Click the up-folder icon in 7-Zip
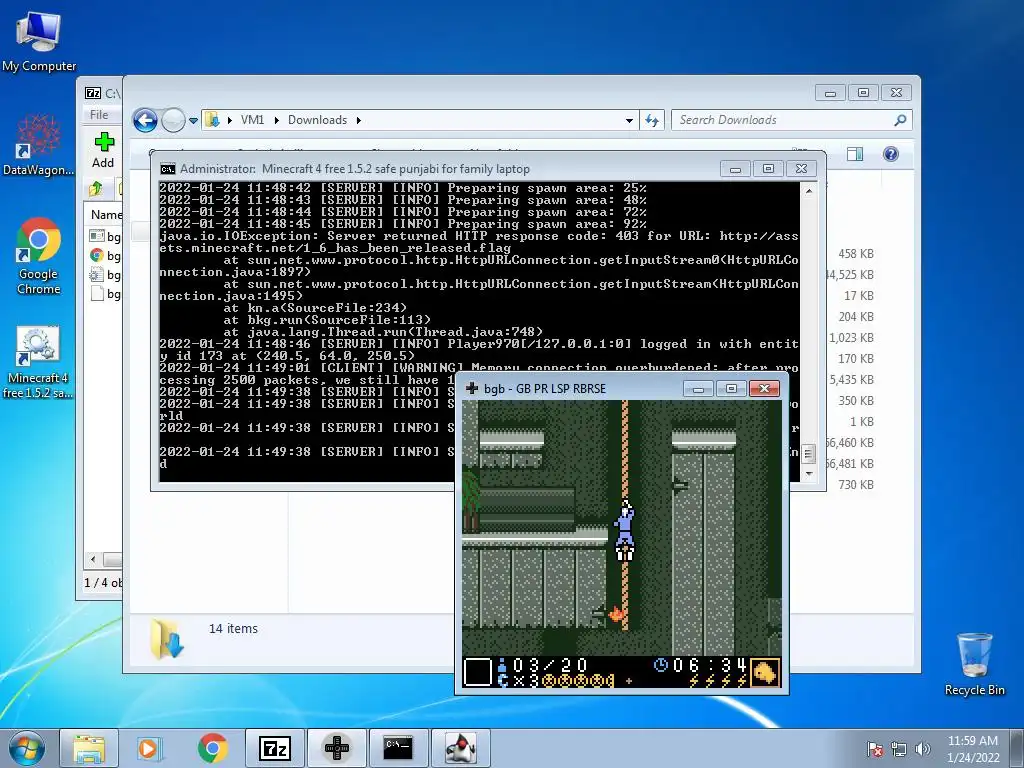This screenshot has width=1024, height=768. (96, 189)
